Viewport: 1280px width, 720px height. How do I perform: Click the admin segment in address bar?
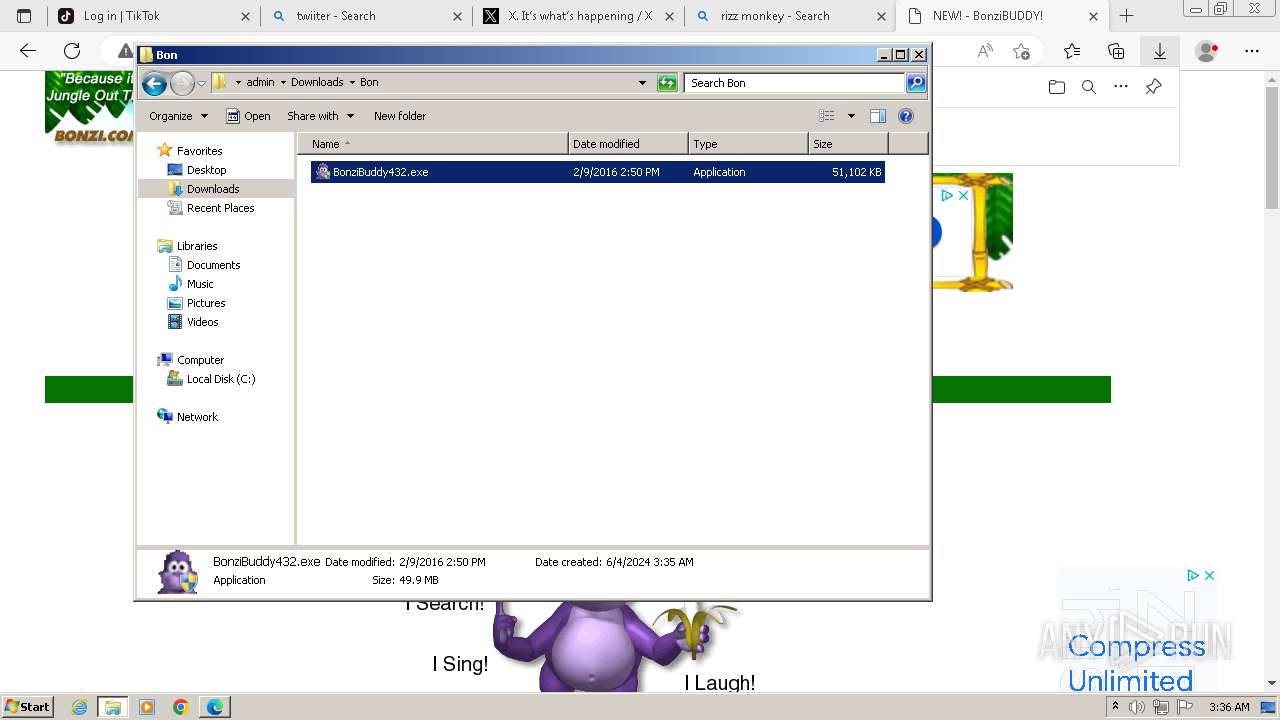click(260, 83)
